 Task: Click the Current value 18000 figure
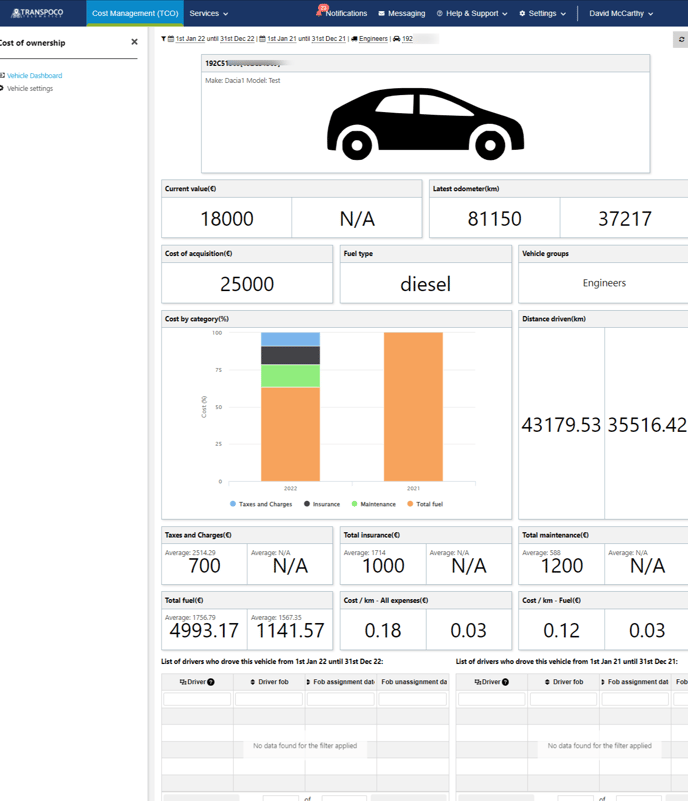tap(227, 219)
